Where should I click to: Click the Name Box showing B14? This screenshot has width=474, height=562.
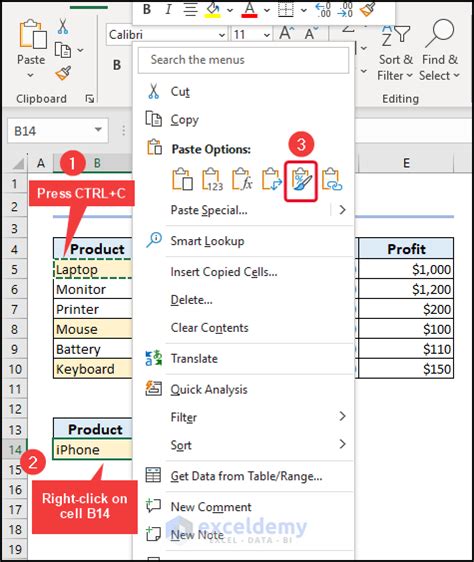57,131
